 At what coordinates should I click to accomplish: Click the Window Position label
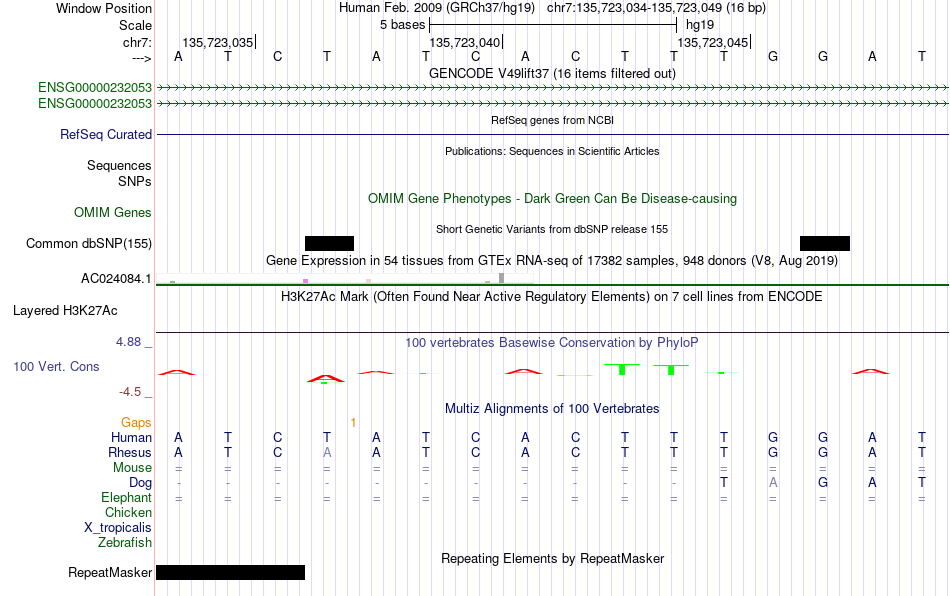pos(104,8)
